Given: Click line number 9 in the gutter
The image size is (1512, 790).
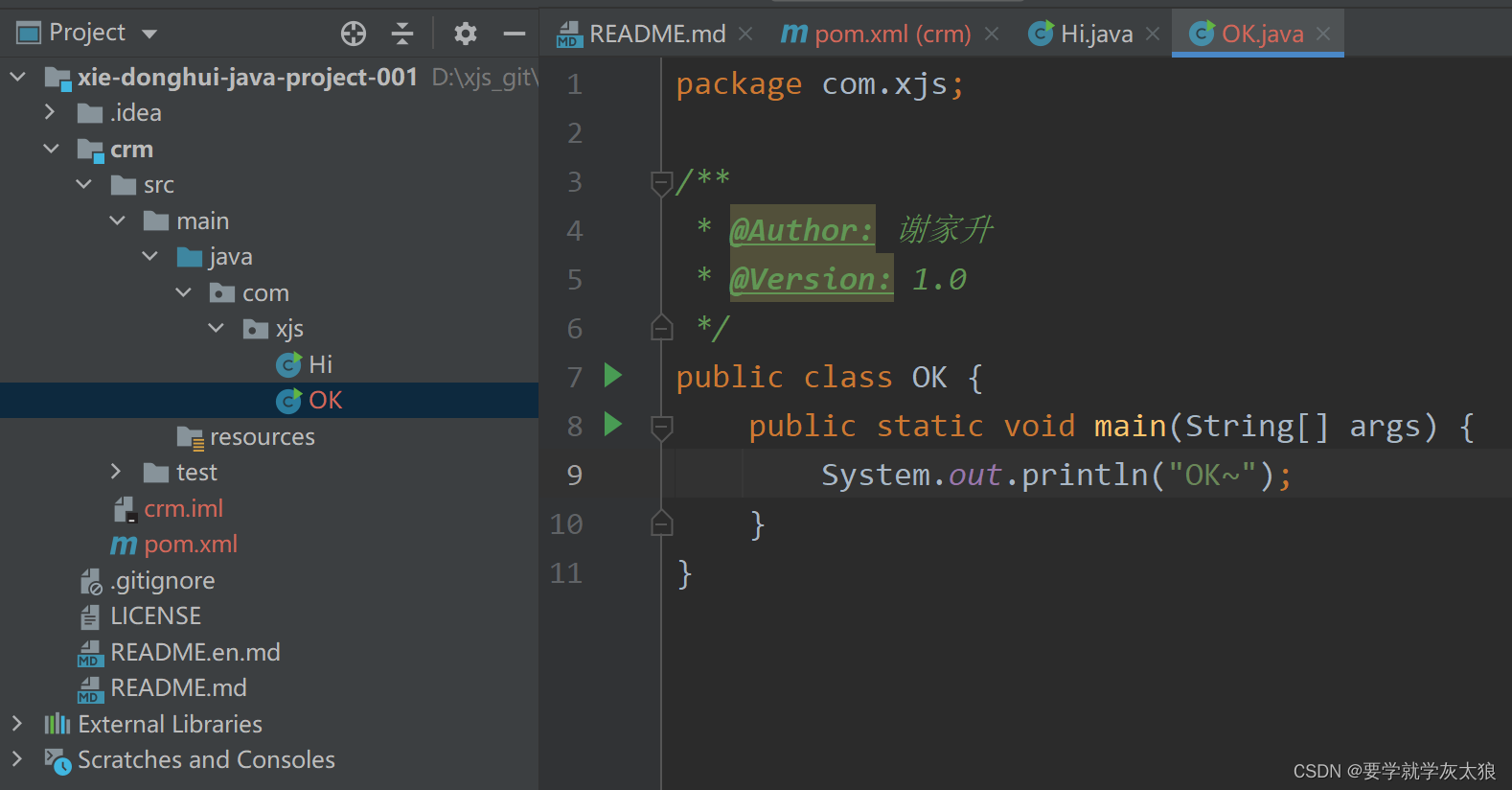Looking at the screenshot, I should coord(574,475).
